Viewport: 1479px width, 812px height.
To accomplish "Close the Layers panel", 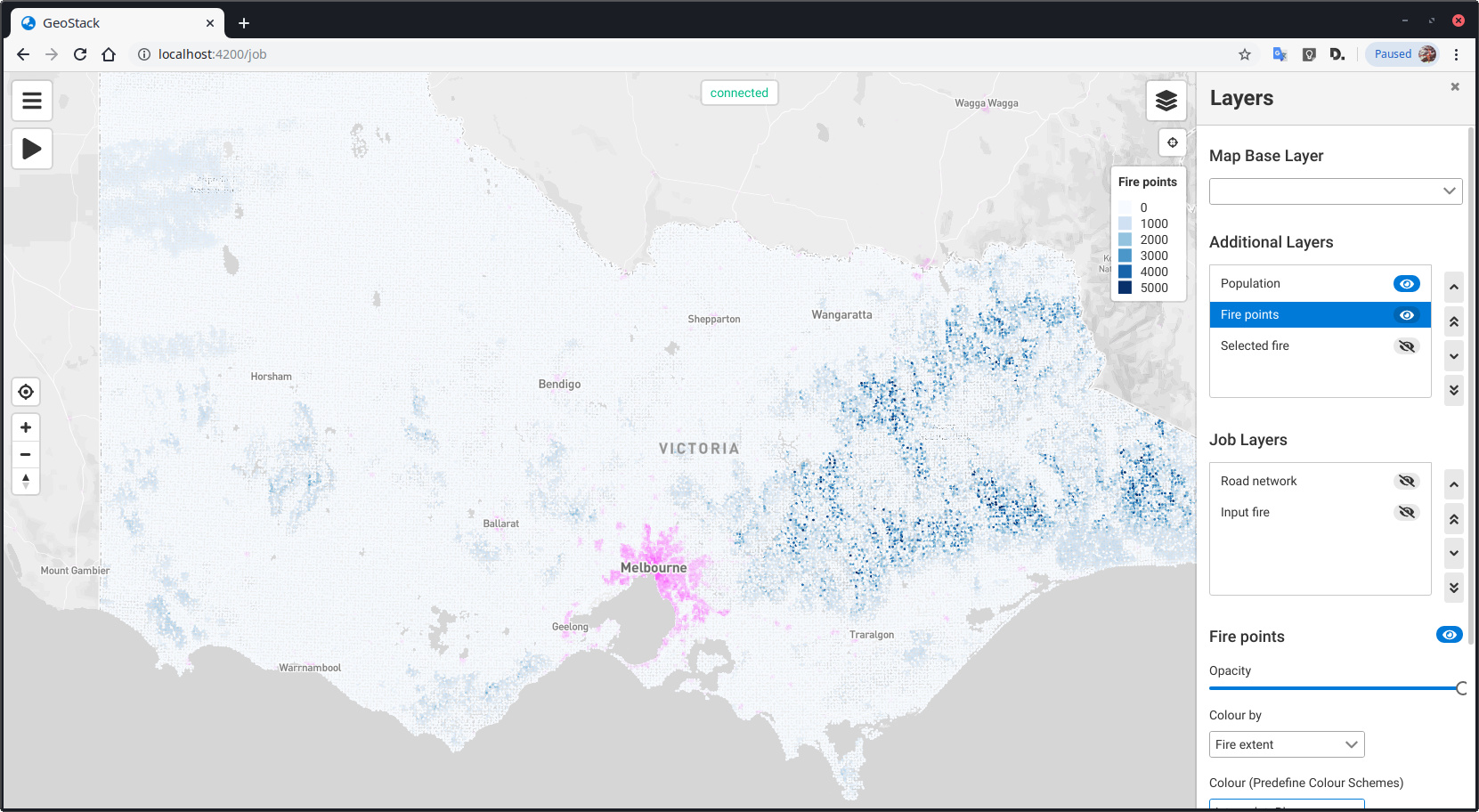I will [1455, 86].
